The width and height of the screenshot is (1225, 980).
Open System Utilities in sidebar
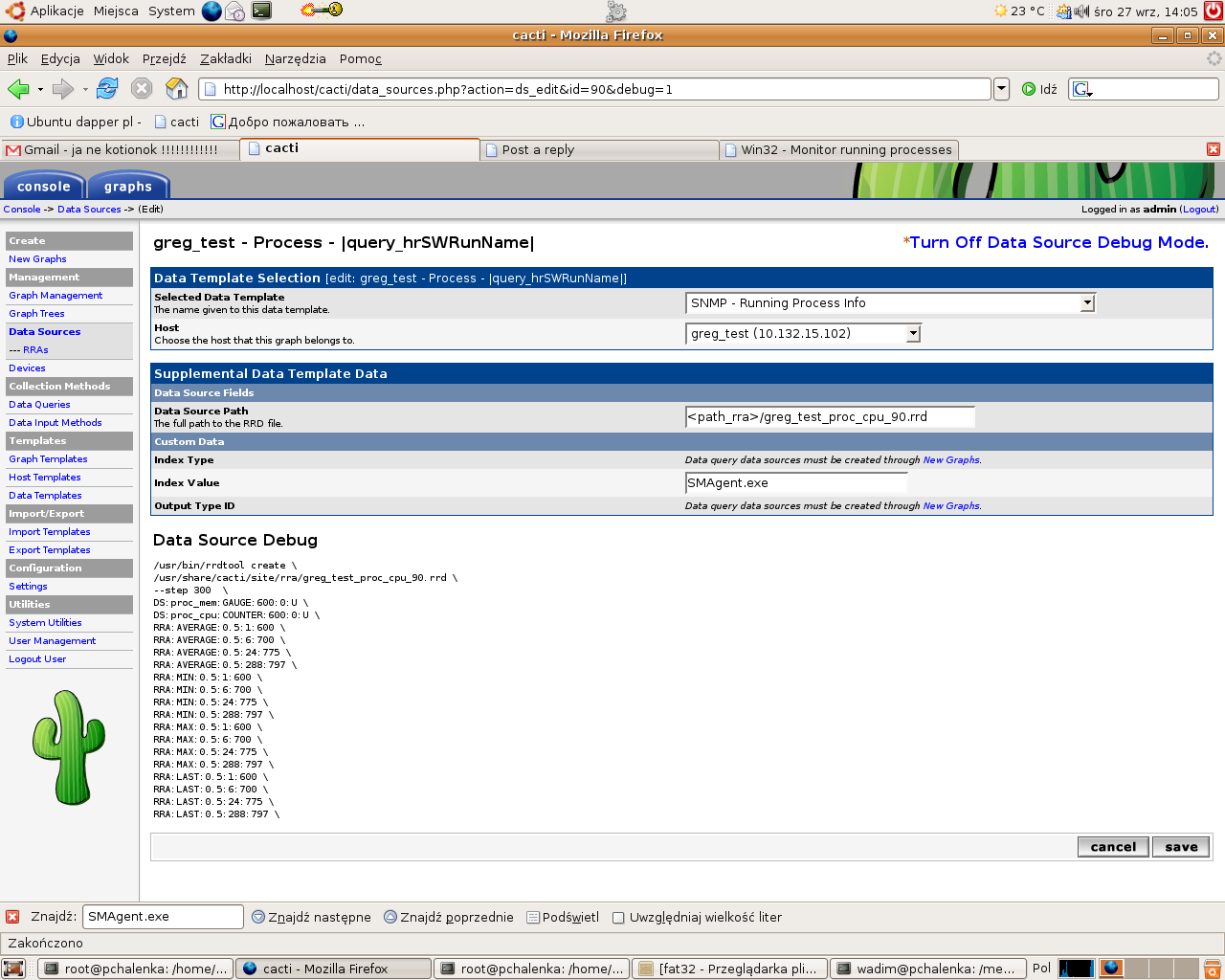[45, 623]
